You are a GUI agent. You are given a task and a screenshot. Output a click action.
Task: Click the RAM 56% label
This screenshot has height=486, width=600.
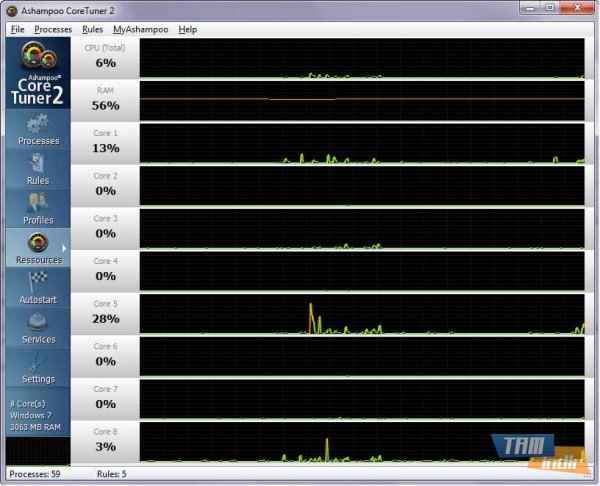tap(105, 100)
